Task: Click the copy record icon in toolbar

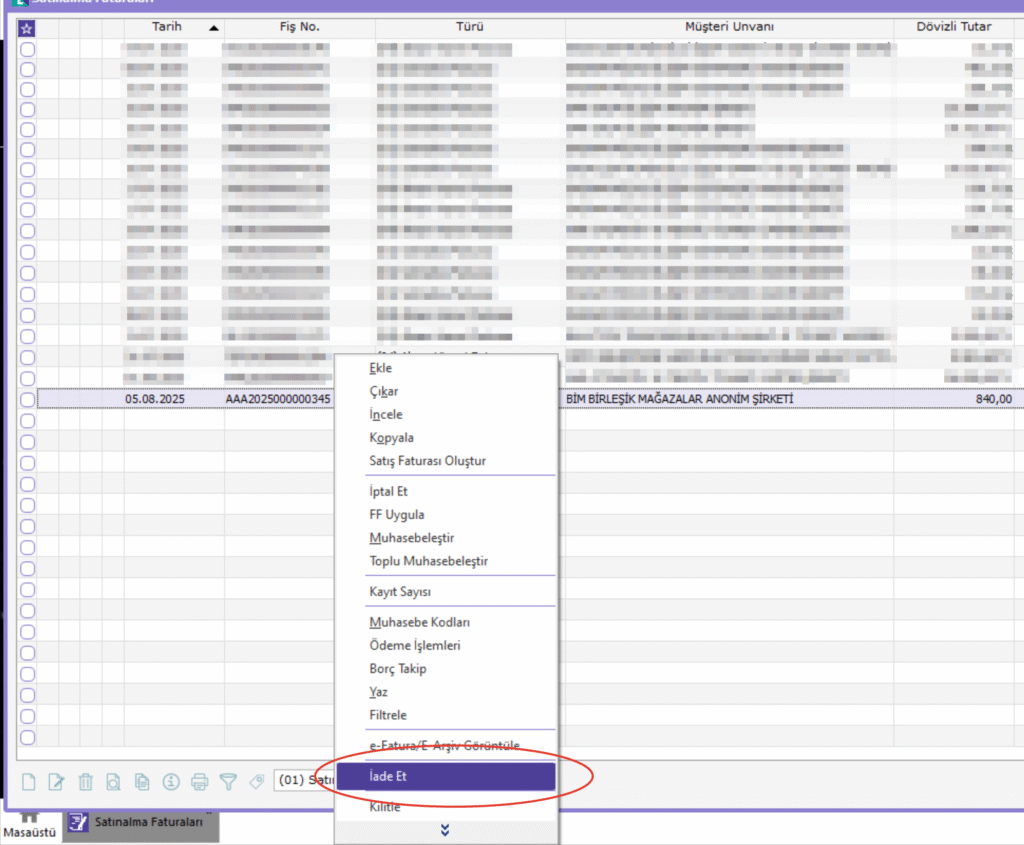Action: pyautogui.click(x=142, y=781)
